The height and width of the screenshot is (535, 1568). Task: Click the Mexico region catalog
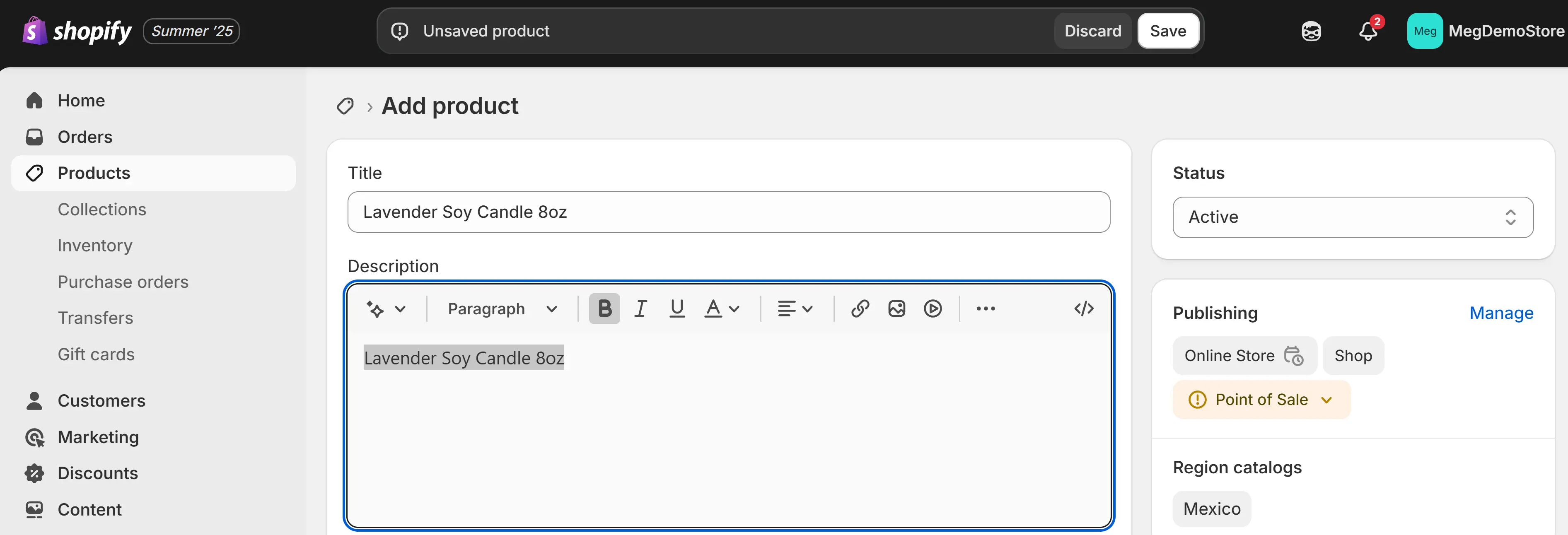click(x=1212, y=509)
